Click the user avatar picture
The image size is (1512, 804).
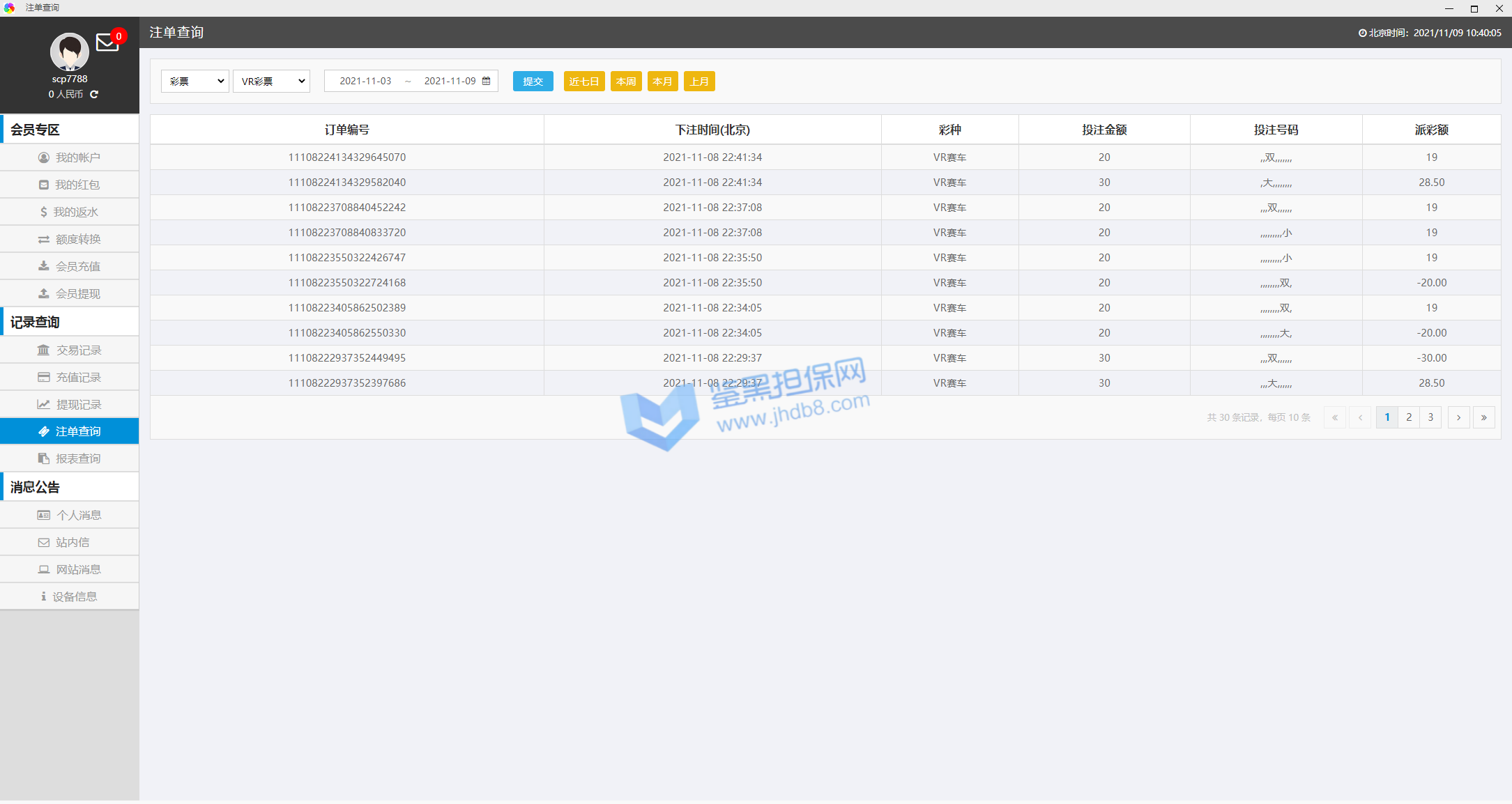pos(69,51)
